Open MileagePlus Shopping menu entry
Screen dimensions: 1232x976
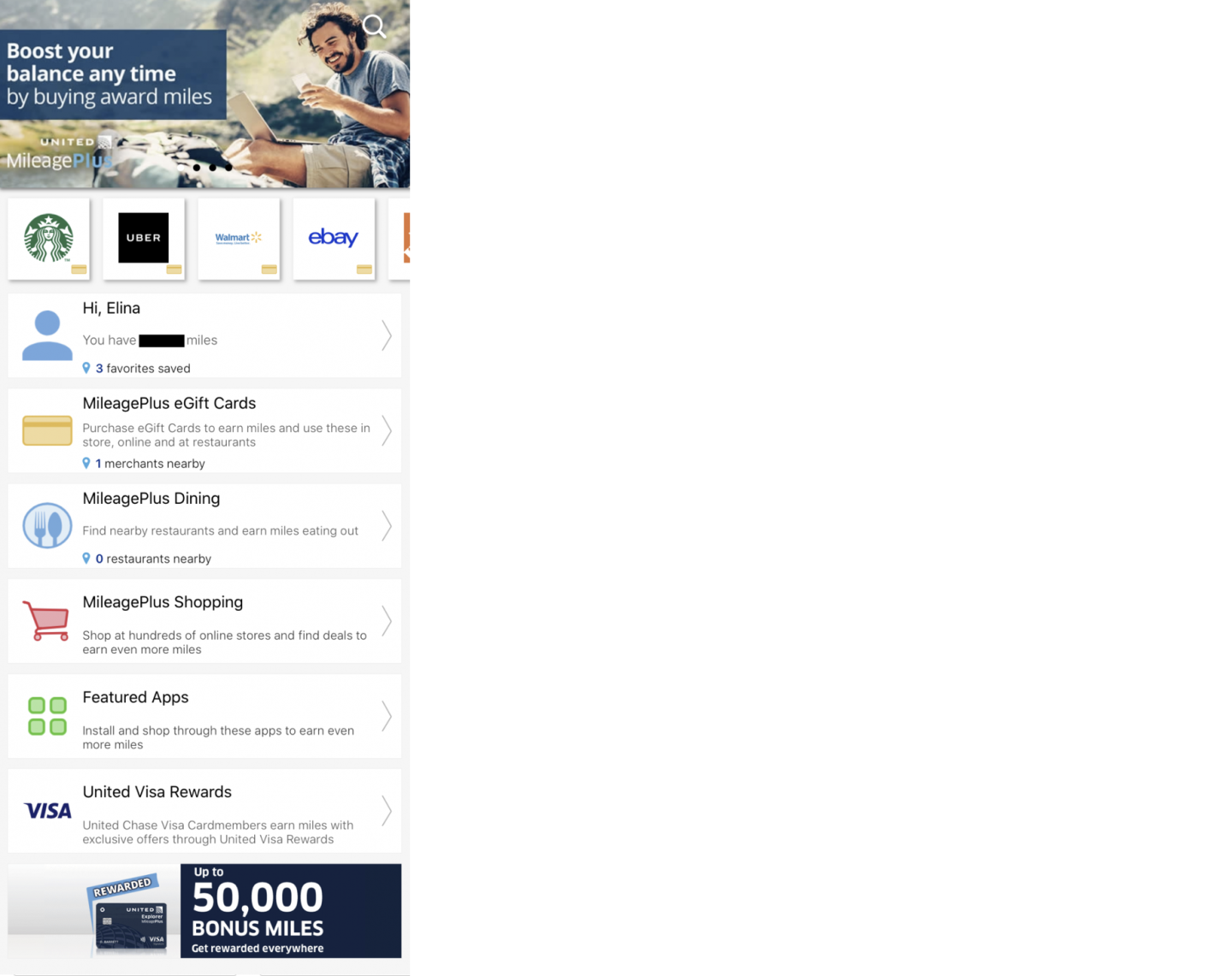click(163, 602)
